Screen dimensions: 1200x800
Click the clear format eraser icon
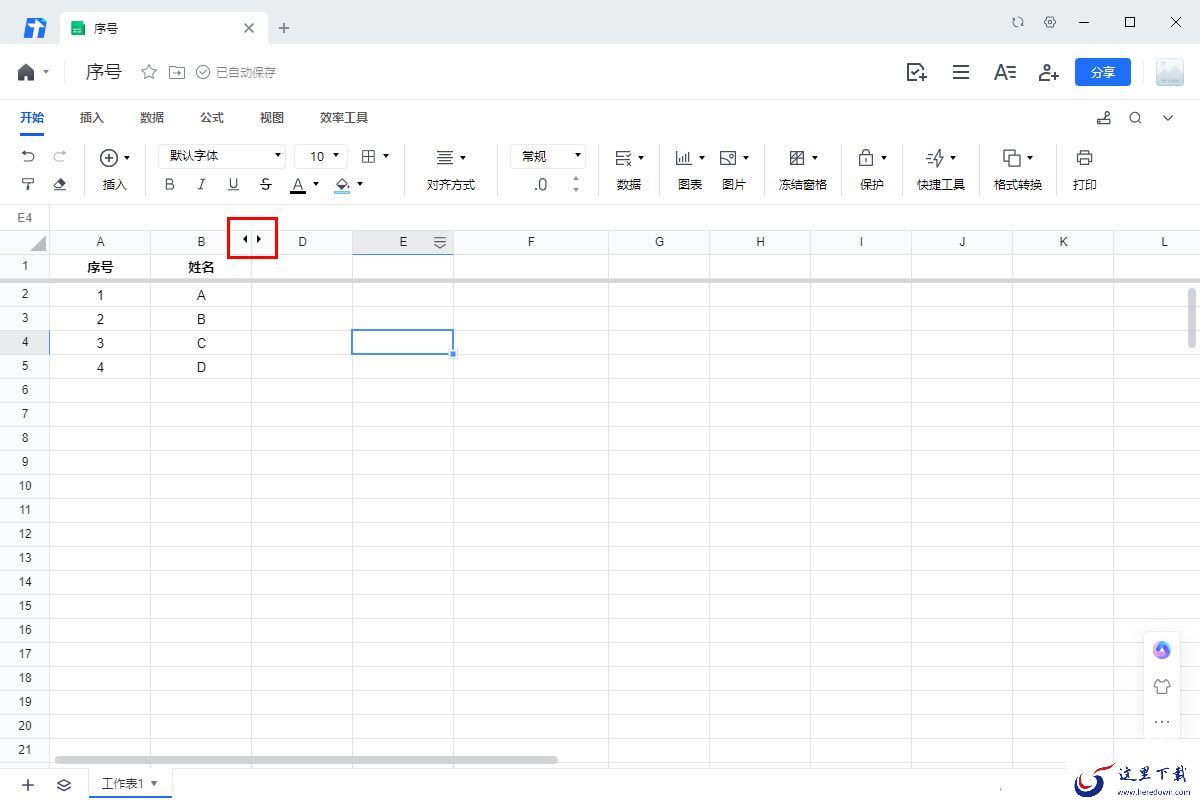pyautogui.click(x=60, y=184)
